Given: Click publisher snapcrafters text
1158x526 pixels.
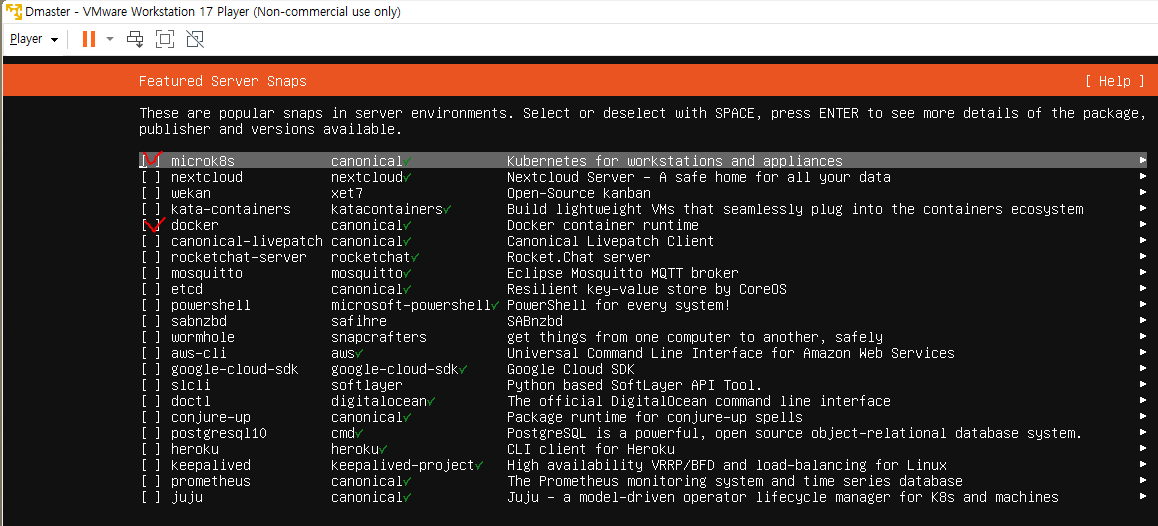Looking at the screenshot, I should [x=379, y=337].
